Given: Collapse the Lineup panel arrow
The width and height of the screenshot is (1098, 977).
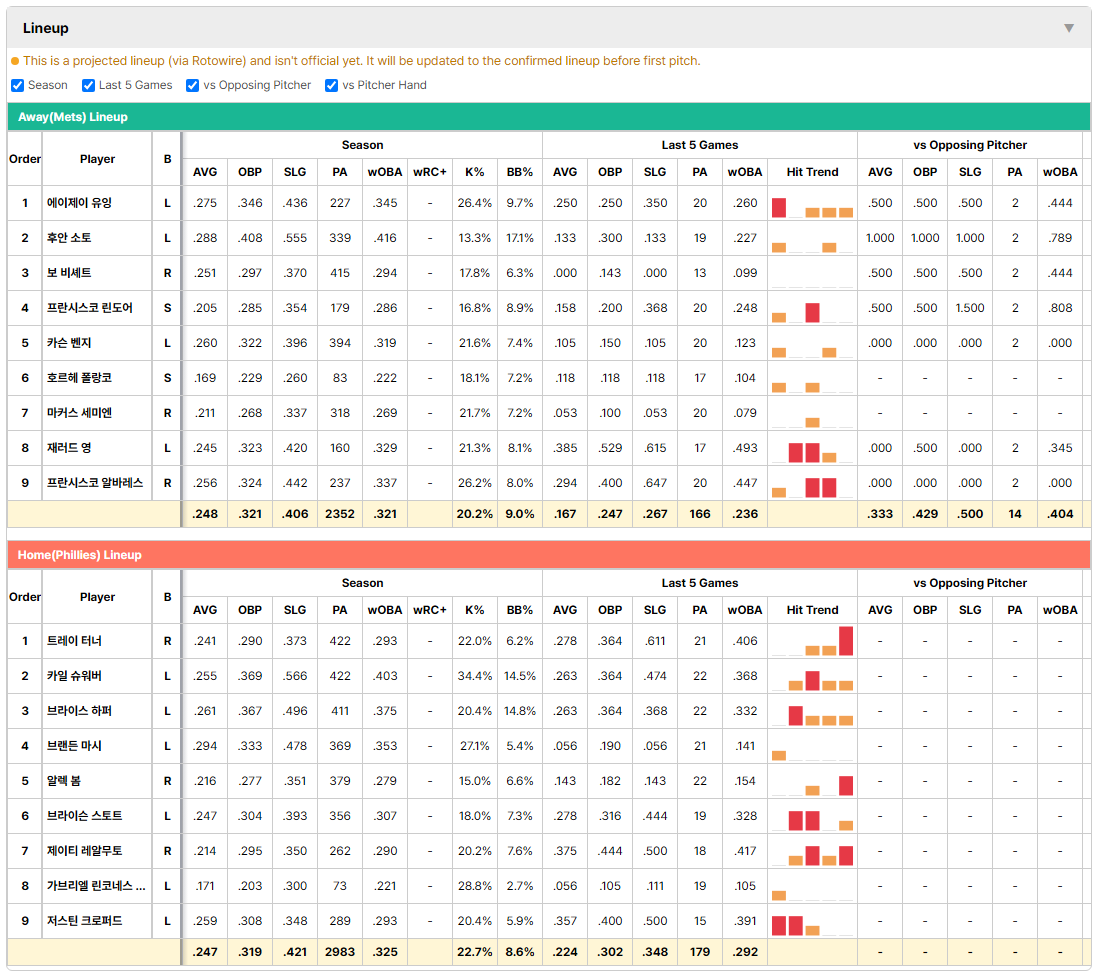Looking at the screenshot, I should 1069,28.
